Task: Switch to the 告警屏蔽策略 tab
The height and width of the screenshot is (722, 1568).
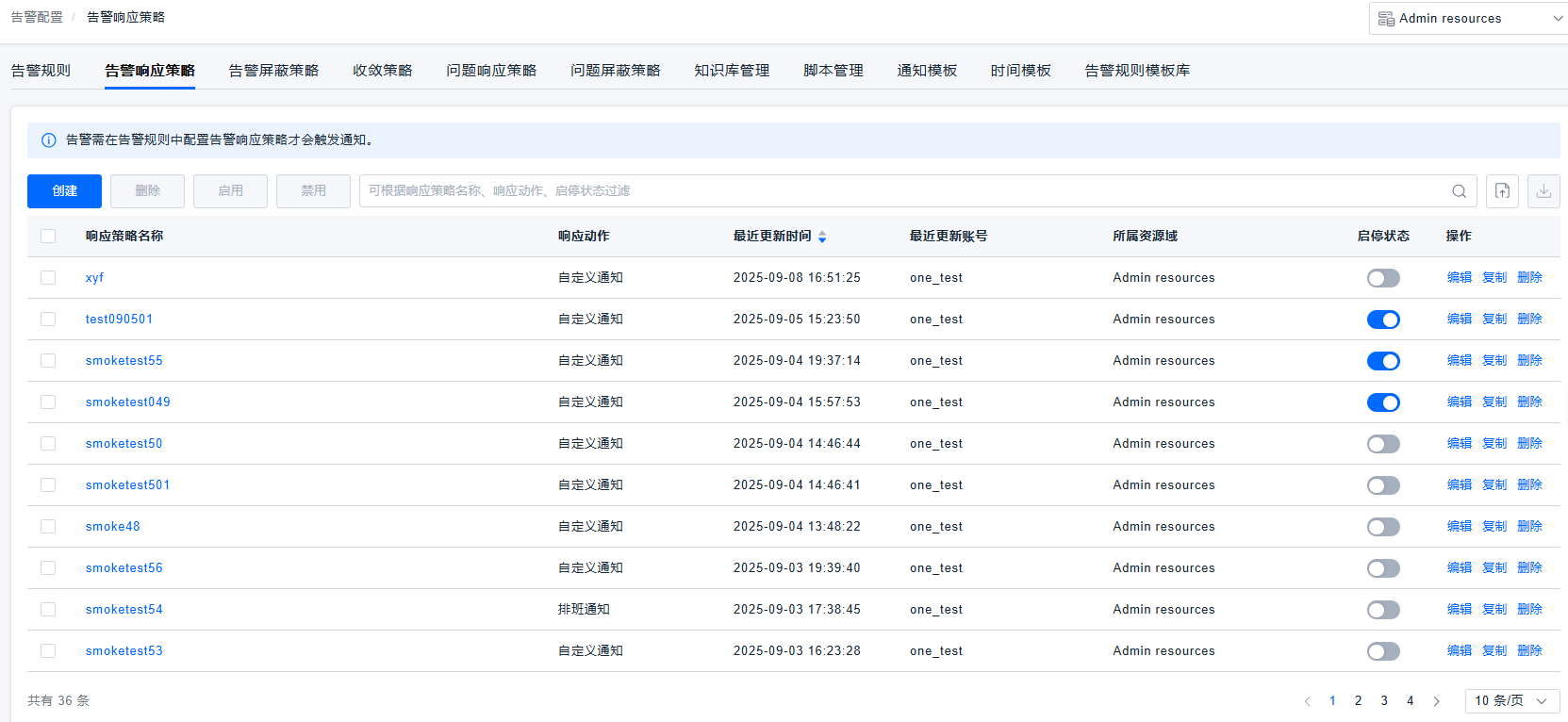Action: click(x=273, y=71)
